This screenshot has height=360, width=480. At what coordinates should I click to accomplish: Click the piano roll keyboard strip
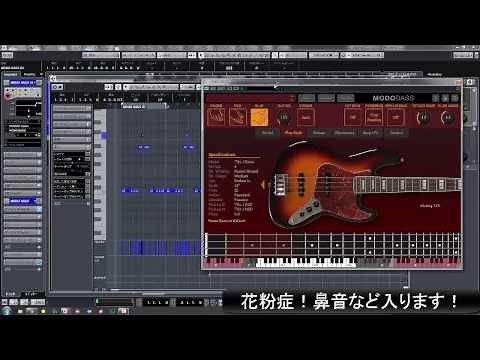click(x=100, y=174)
